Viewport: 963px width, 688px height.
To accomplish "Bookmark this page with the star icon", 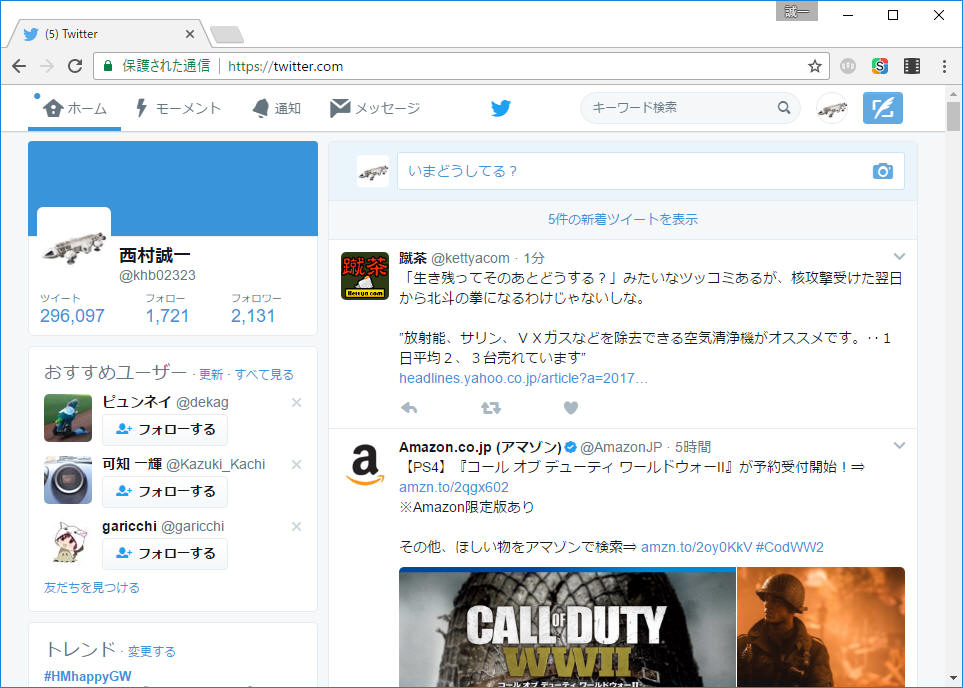I will (x=814, y=66).
